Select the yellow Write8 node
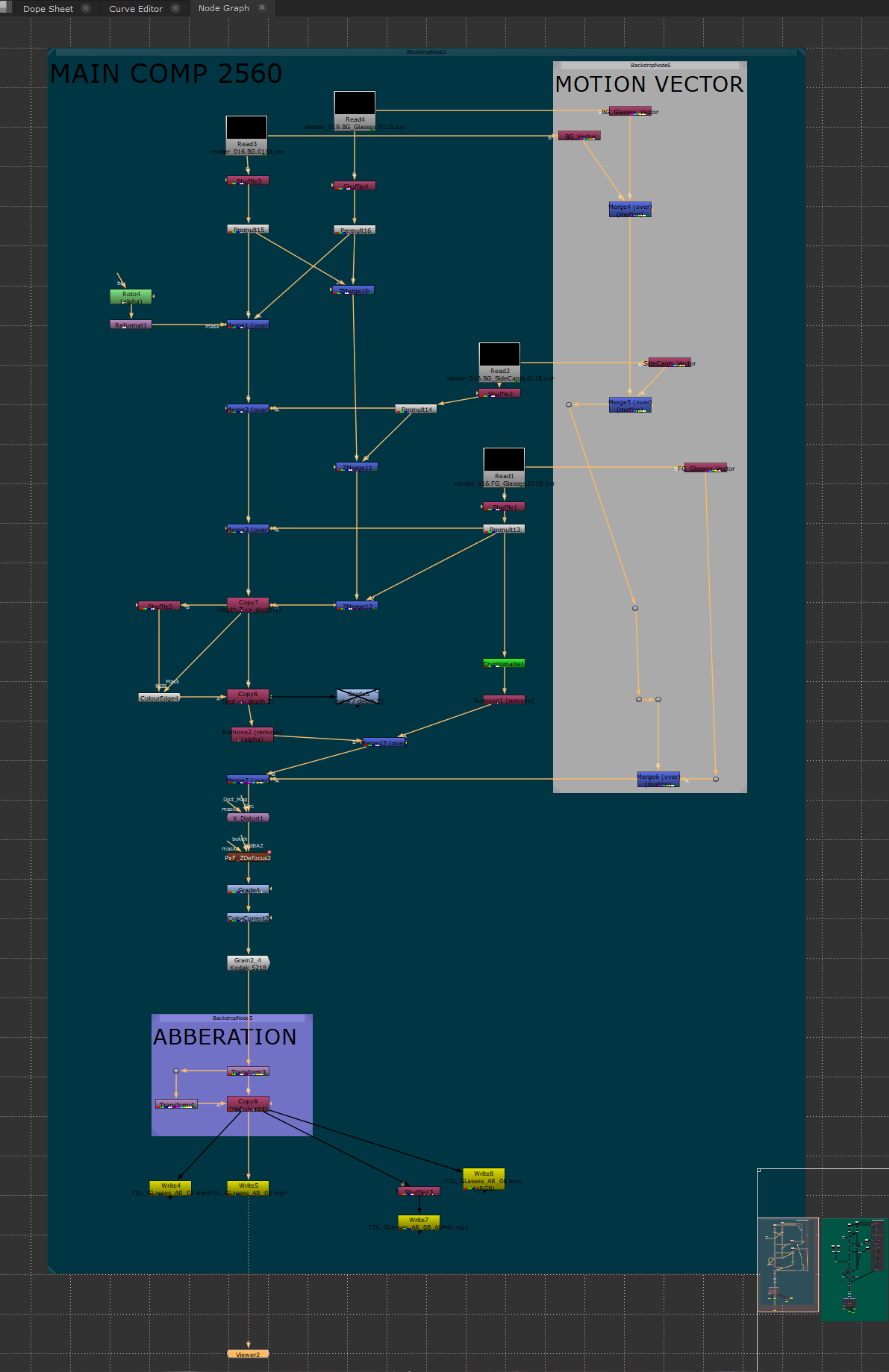 (484, 1179)
